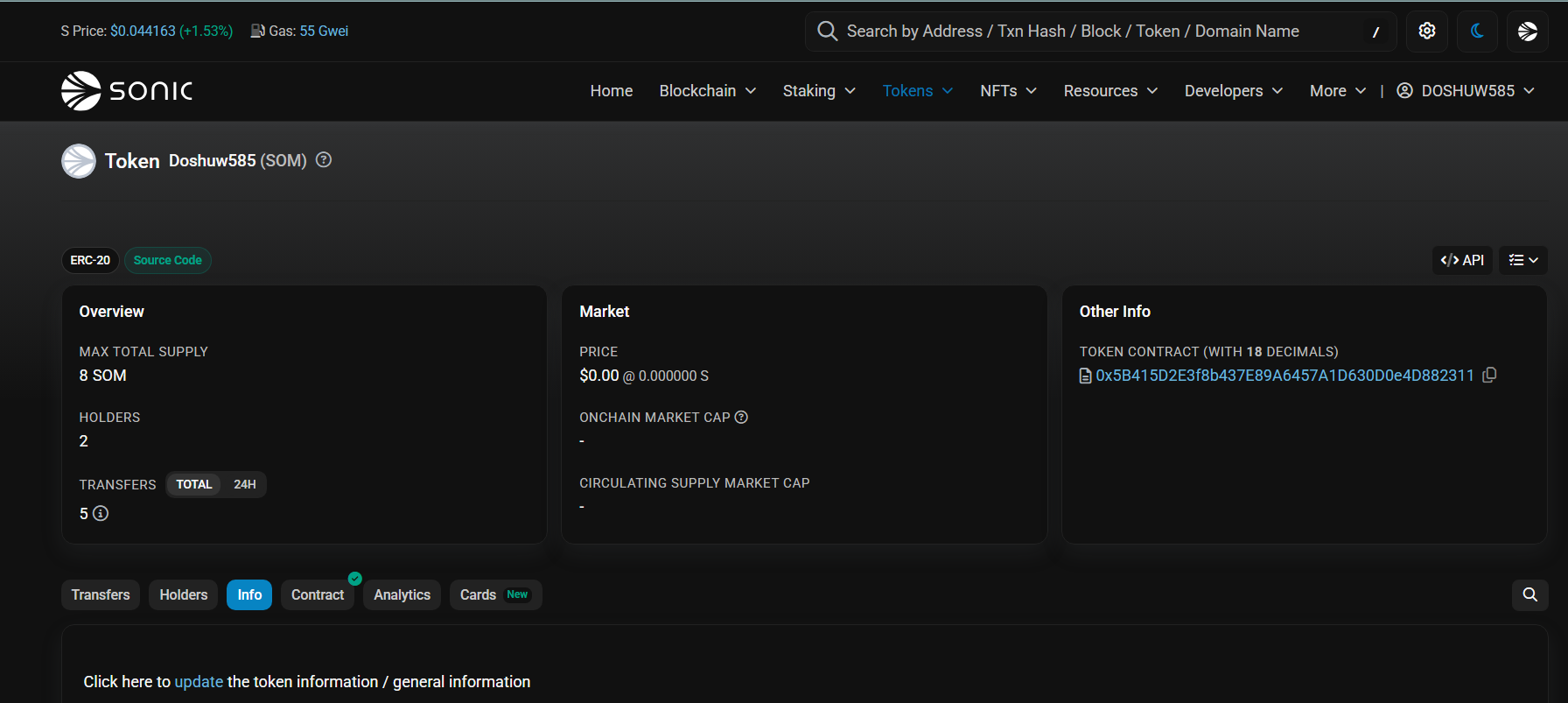Click the help icon next to (SOM)
Viewport: 1568px width, 703px height.
click(324, 160)
